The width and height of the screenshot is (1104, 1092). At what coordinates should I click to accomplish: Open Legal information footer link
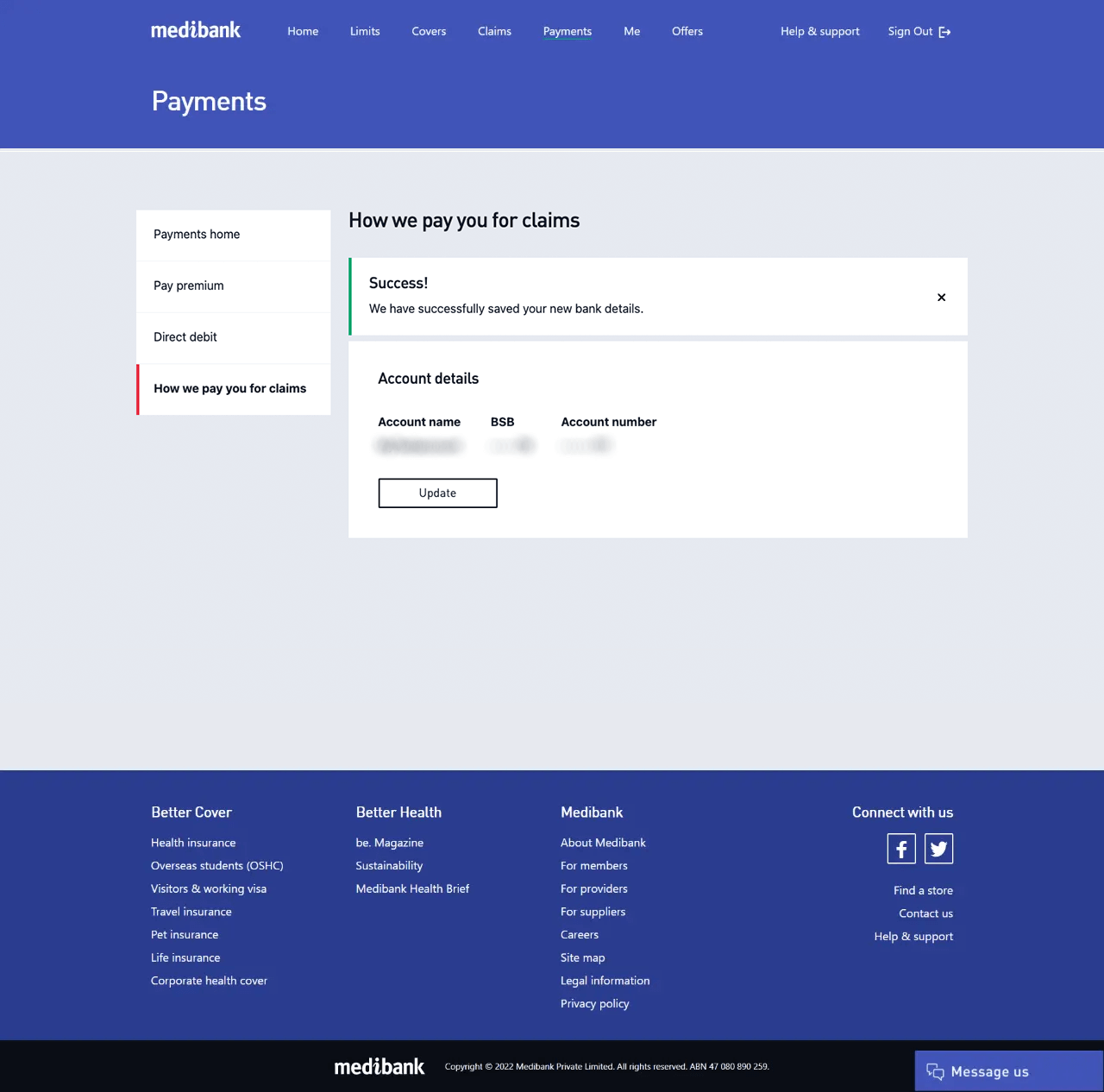coord(605,981)
